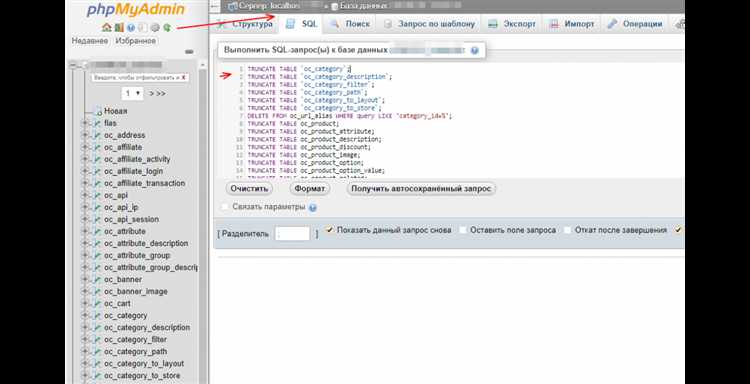Reload navigation panel with green arrow icon
This screenshot has height=384, width=750.
(x=166, y=28)
